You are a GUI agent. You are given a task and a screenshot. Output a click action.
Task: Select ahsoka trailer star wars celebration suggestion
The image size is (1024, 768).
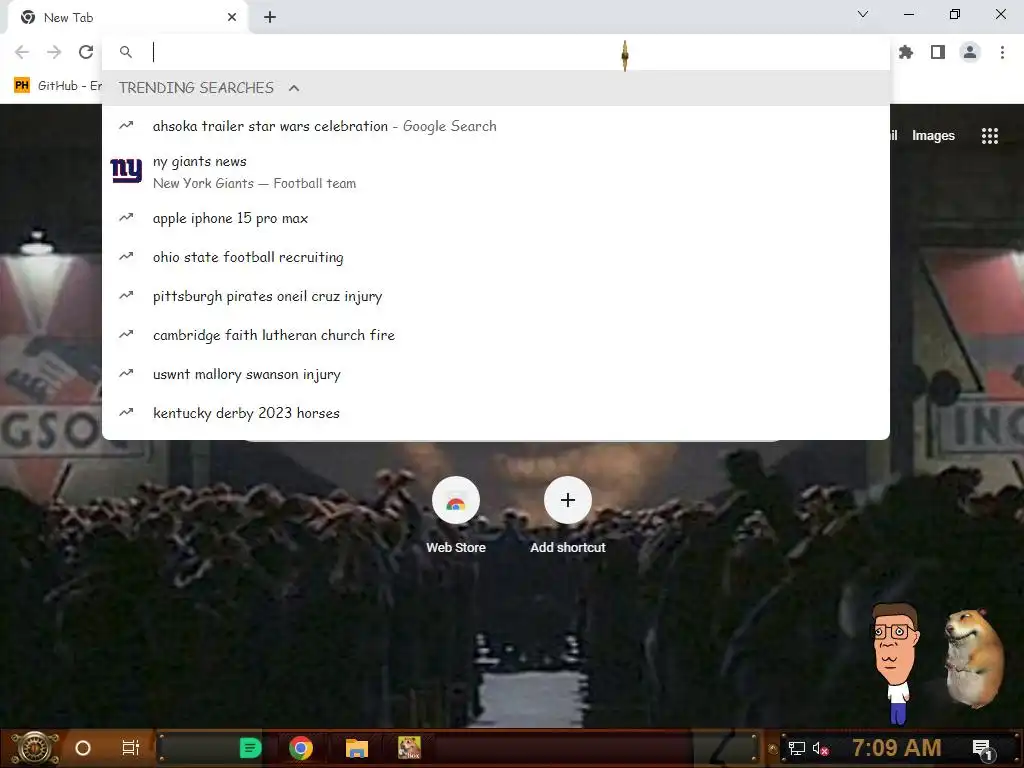pos(496,126)
